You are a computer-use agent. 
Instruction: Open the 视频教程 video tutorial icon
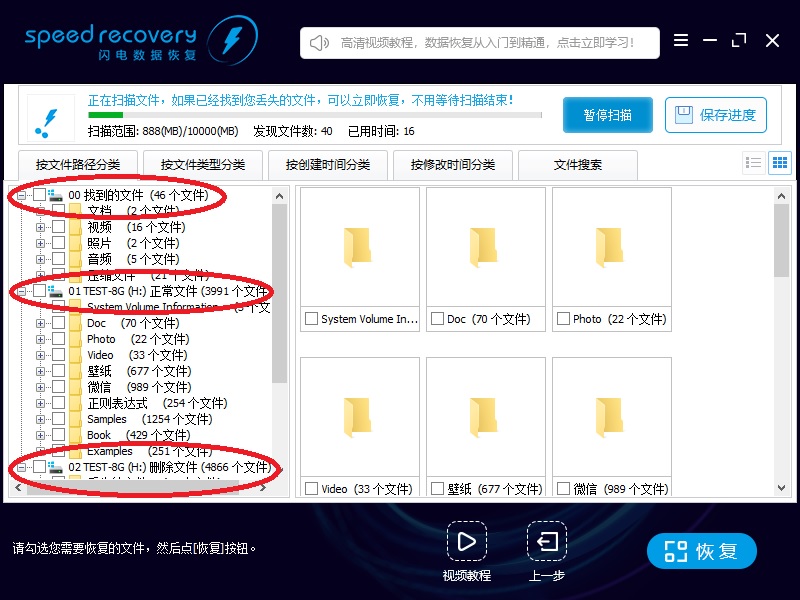pyautogui.click(x=466, y=543)
